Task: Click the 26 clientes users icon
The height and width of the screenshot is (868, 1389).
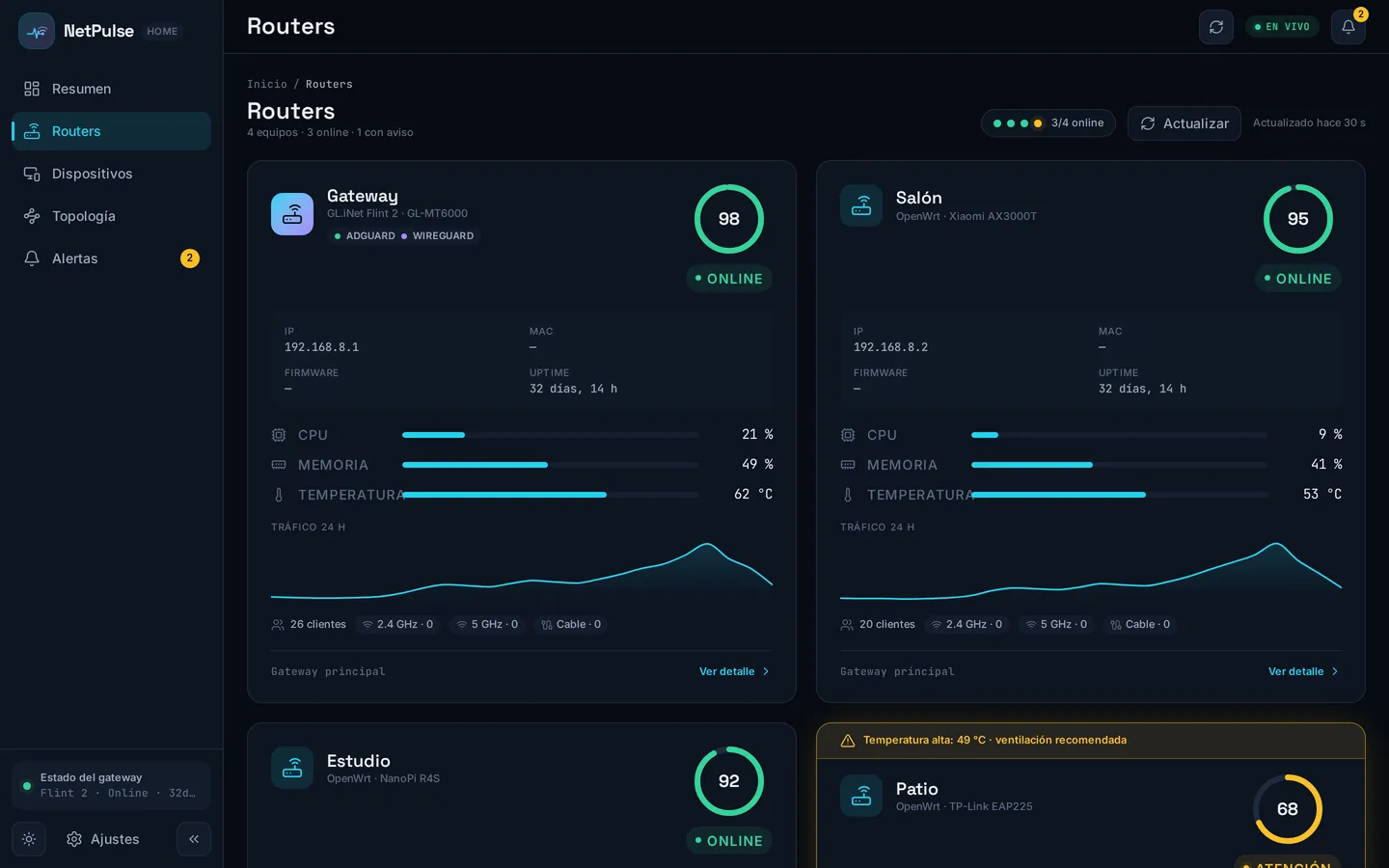Action: click(x=278, y=625)
